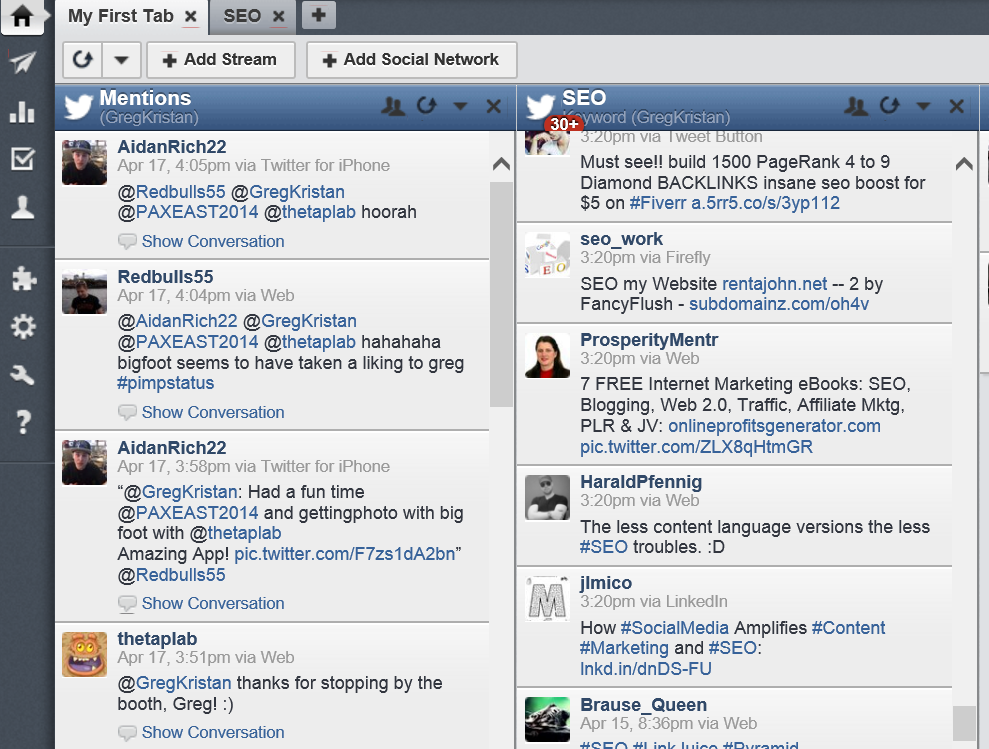Open thetaplab username heading

pos(157,639)
